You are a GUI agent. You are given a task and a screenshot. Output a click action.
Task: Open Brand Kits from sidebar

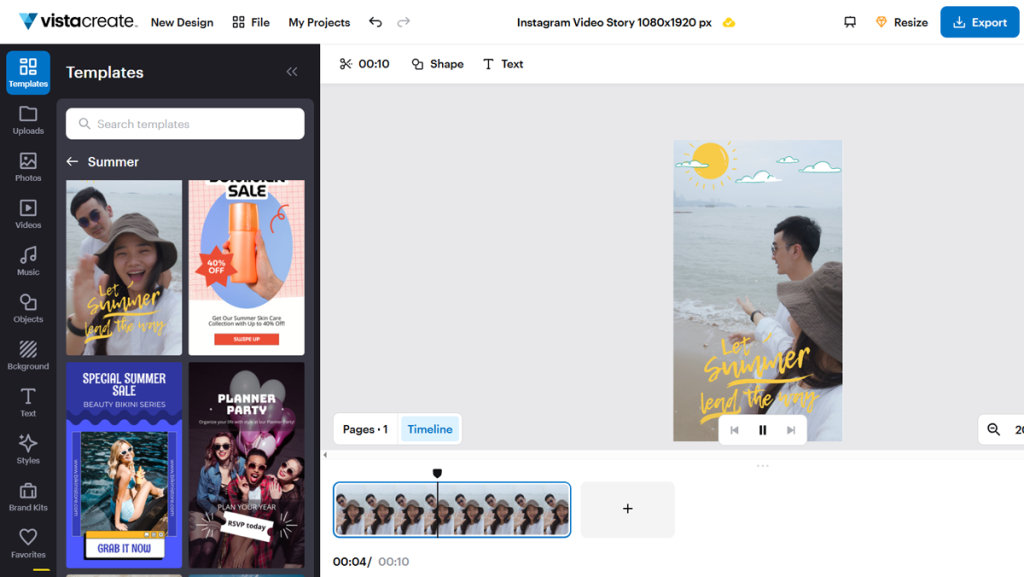[x=28, y=495]
